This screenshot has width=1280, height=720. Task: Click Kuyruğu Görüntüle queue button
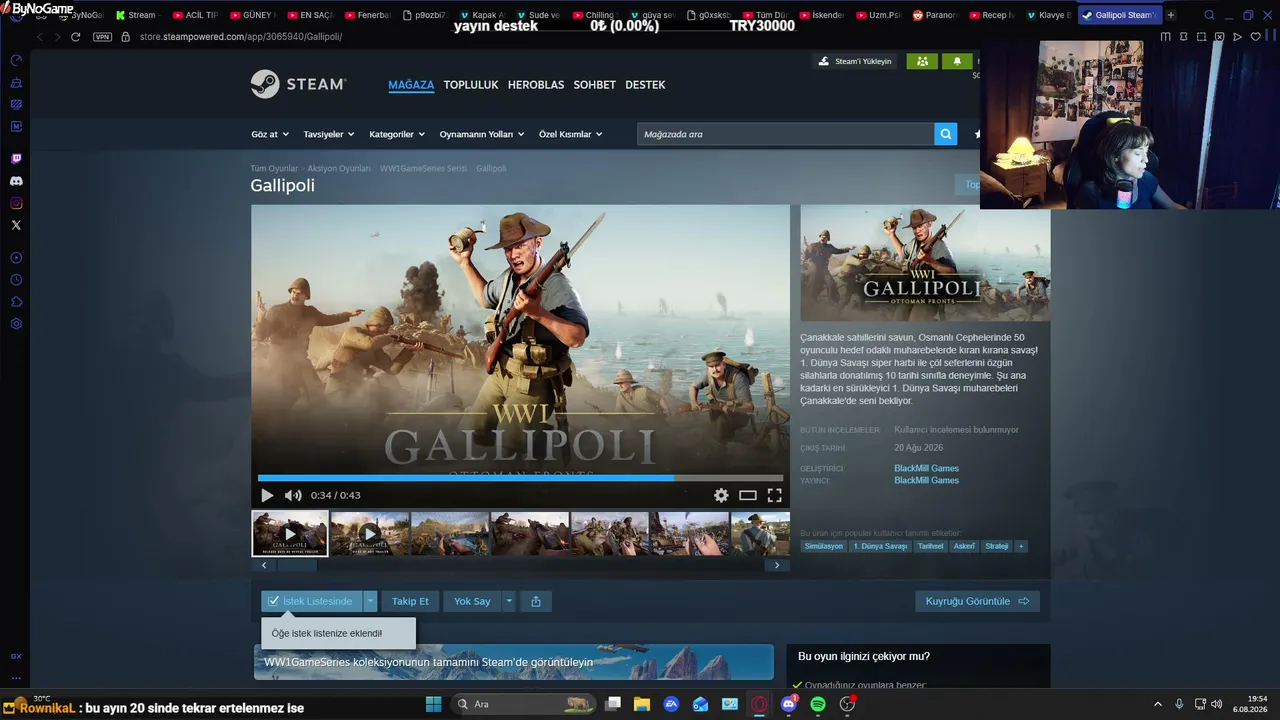point(977,601)
